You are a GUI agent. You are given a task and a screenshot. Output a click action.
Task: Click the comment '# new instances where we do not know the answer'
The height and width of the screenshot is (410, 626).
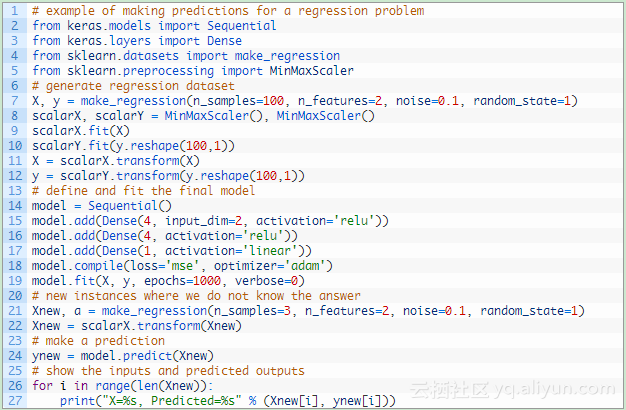pyautogui.click(x=196, y=296)
